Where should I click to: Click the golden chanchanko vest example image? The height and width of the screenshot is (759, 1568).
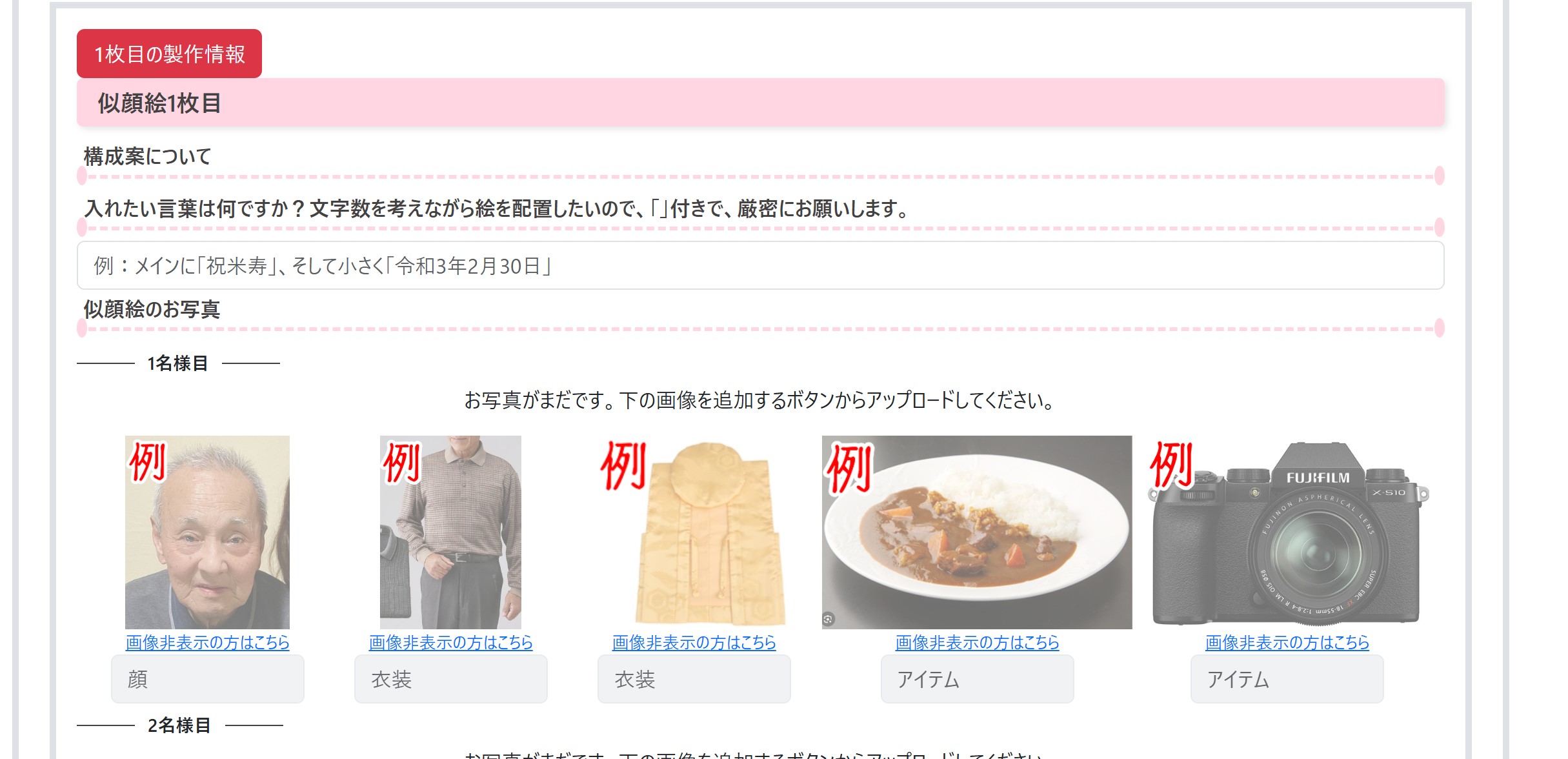click(x=694, y=532)
